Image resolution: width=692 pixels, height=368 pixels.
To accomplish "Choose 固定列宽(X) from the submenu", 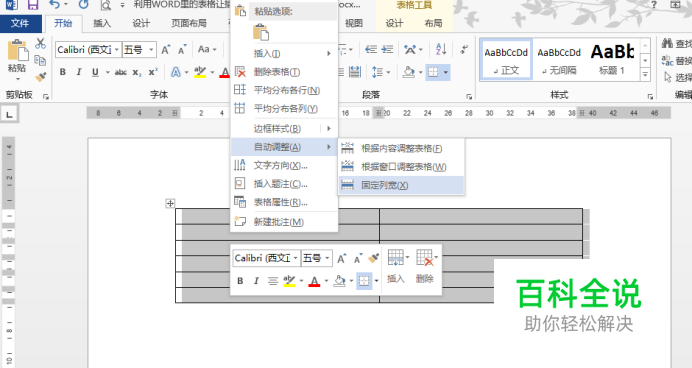I will (x=401, y=185).
